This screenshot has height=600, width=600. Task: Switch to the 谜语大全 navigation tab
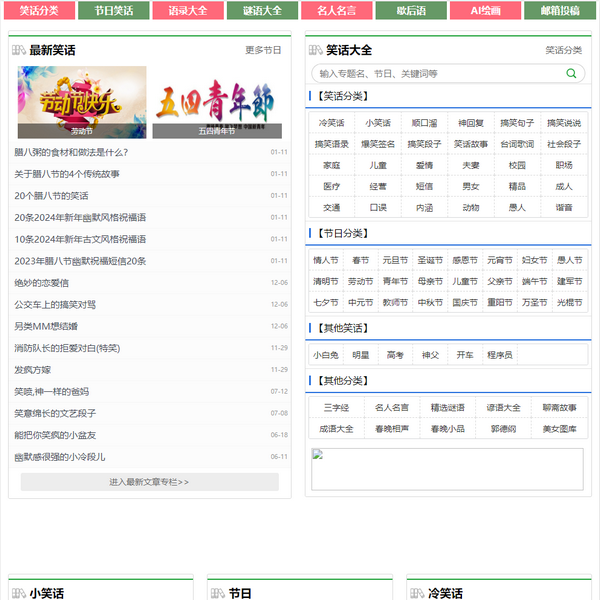coord(263,11)
